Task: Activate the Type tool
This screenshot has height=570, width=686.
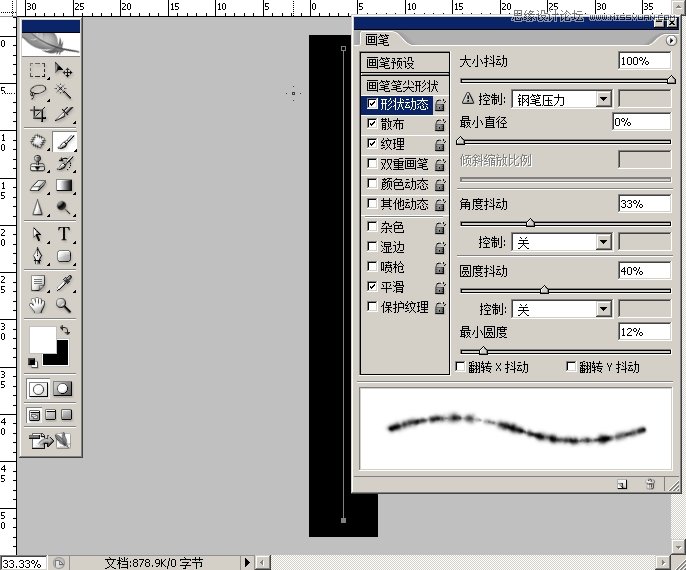Action: pos(65,233)
